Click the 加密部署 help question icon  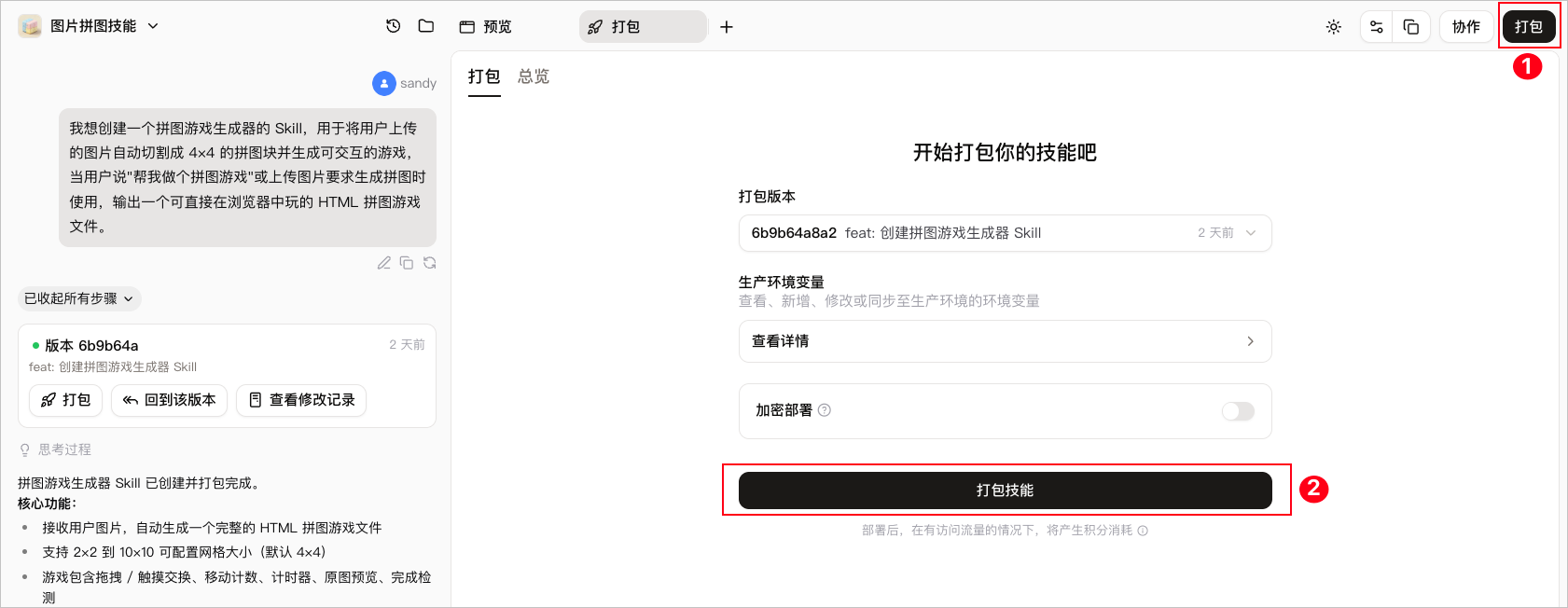click(x=825, y=410)
